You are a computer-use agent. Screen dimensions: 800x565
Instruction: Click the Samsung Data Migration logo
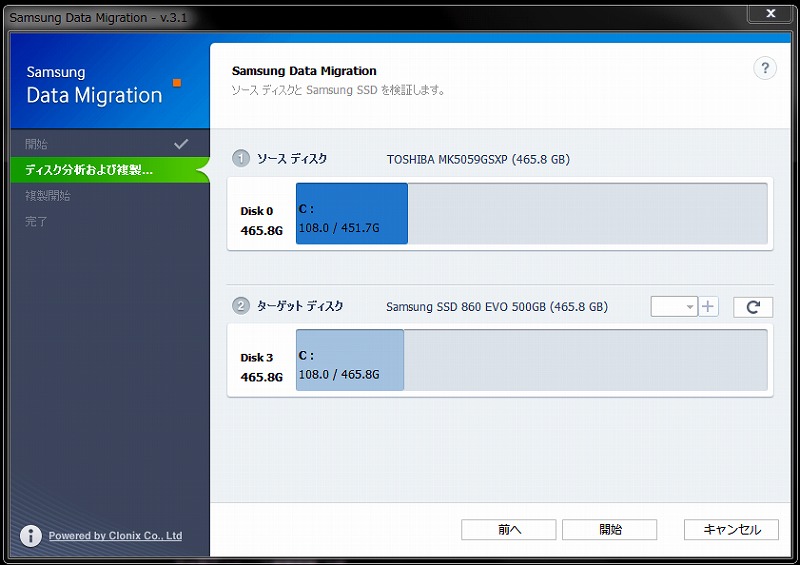pos(104,85)
